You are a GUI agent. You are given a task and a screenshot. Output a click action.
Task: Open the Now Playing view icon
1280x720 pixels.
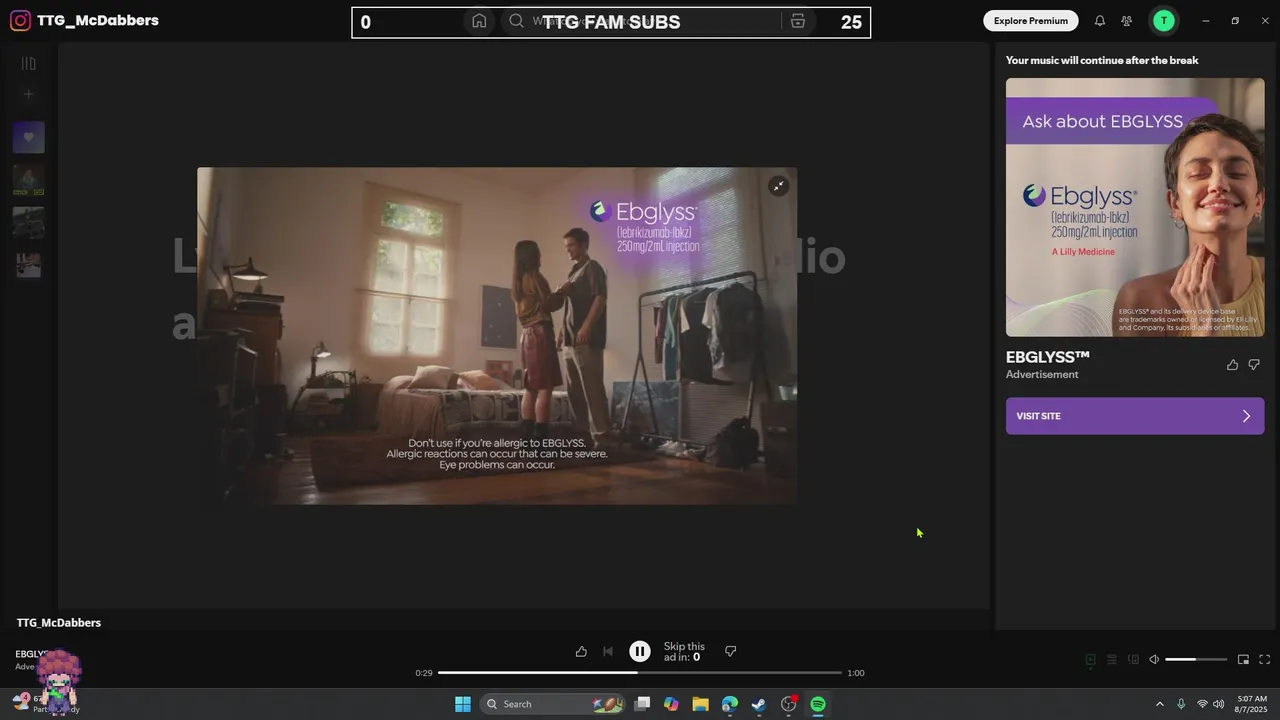tap(1091, 660)
